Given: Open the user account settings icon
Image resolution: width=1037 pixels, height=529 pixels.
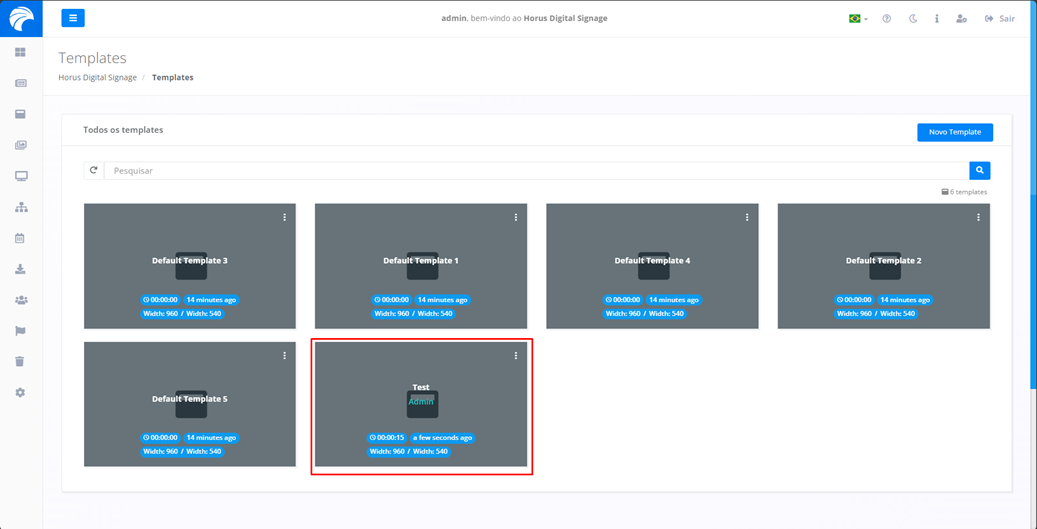Looking at the screenshot, I should coord(961,19).
